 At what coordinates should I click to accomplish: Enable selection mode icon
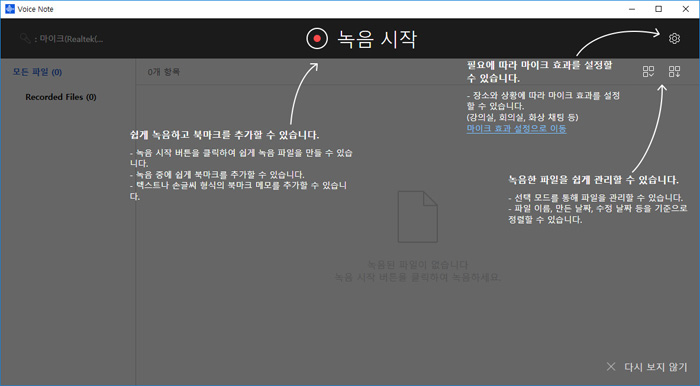[x=648, y=71]
